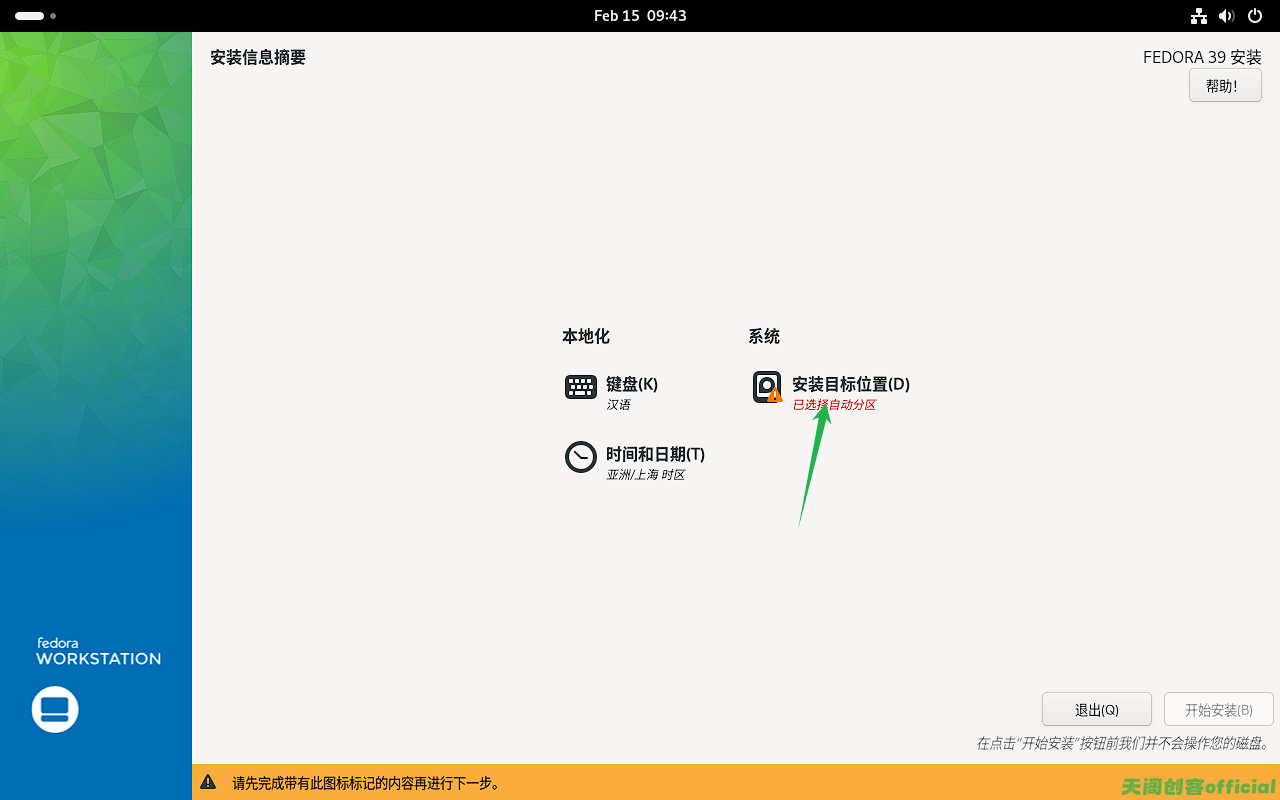Open 时间和日期(T) settings
Screen dimensions: 1280x800
tap(655, 454)
